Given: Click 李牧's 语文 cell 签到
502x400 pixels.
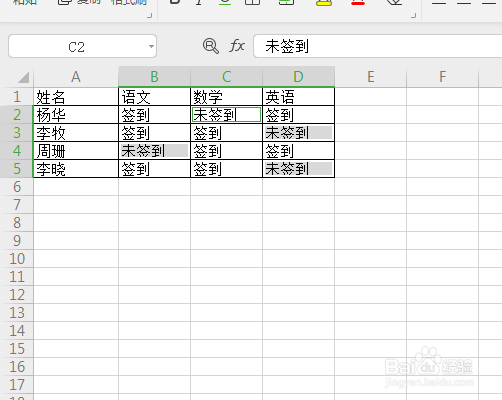Looking at the screenshot, I should coord(154,133).
